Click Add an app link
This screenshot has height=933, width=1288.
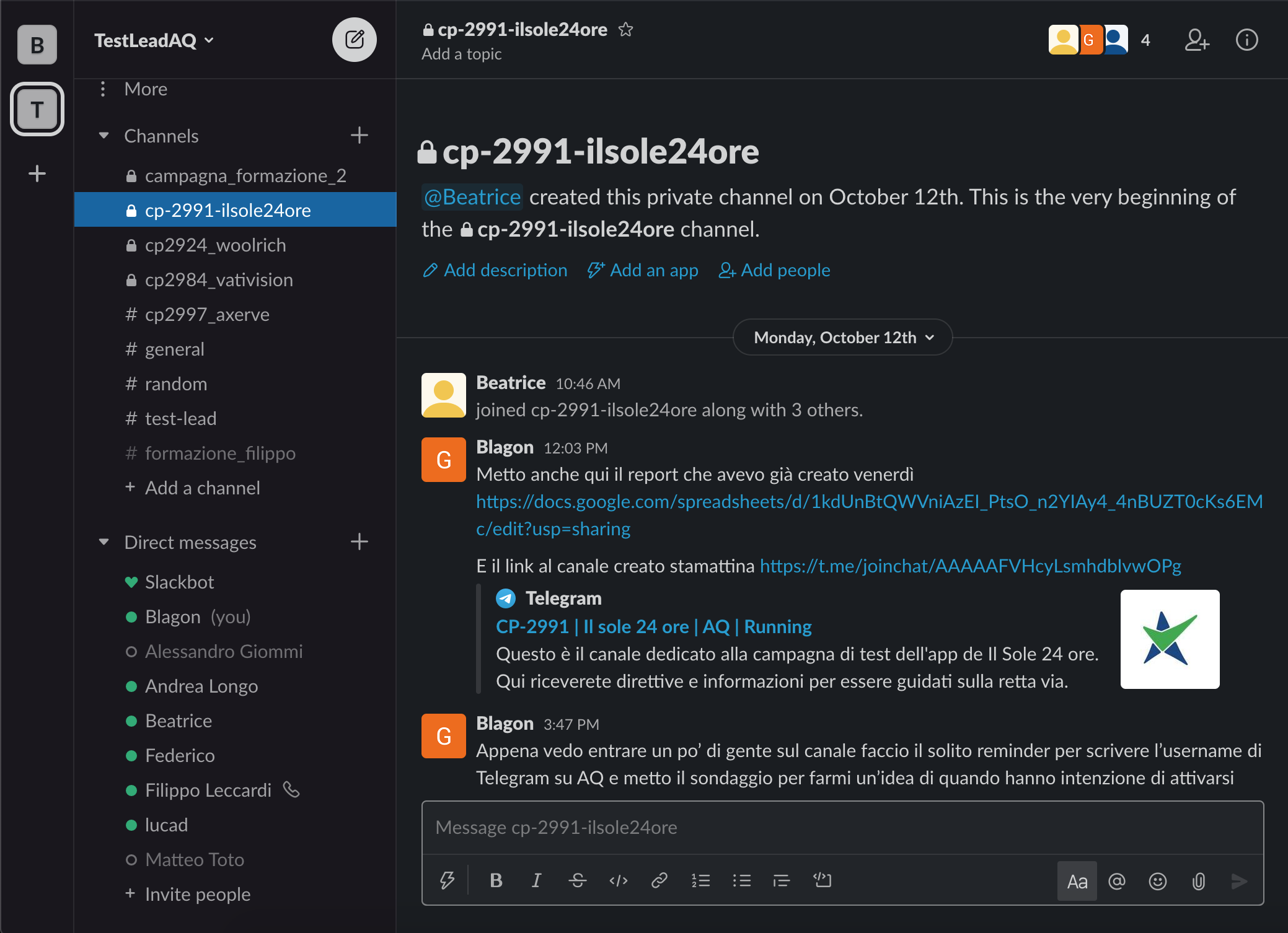point(643,270)
